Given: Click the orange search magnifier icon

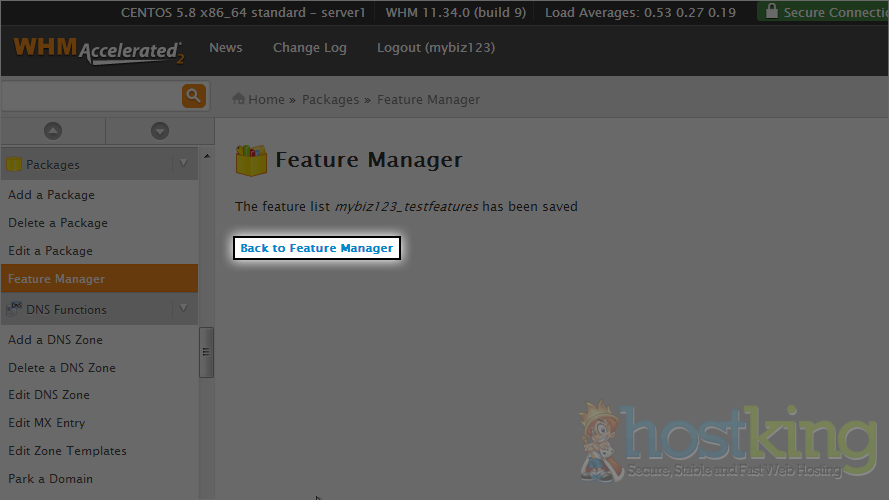Looking at the screenshot, I should click(x=193, y=96).
